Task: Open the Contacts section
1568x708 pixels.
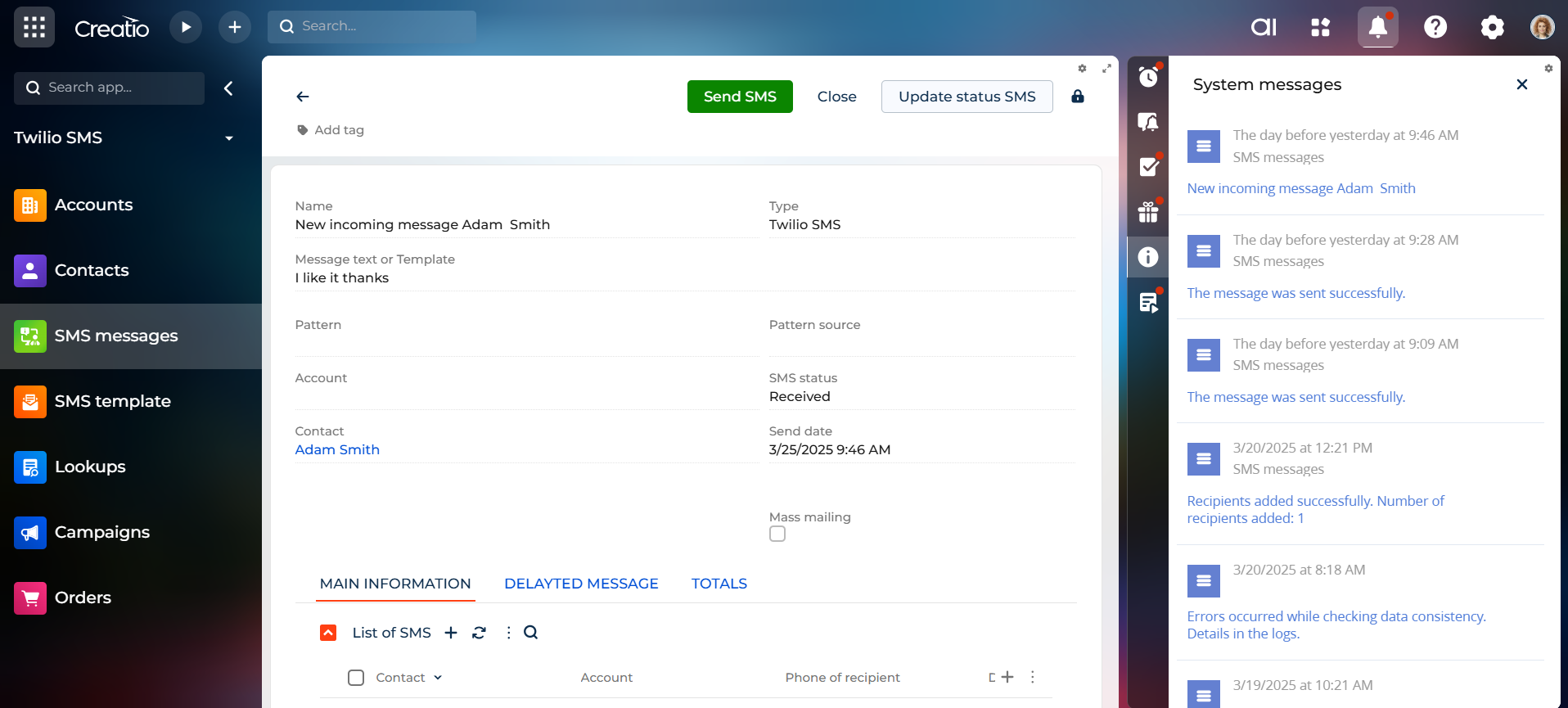Action: (x=131, y=270)
